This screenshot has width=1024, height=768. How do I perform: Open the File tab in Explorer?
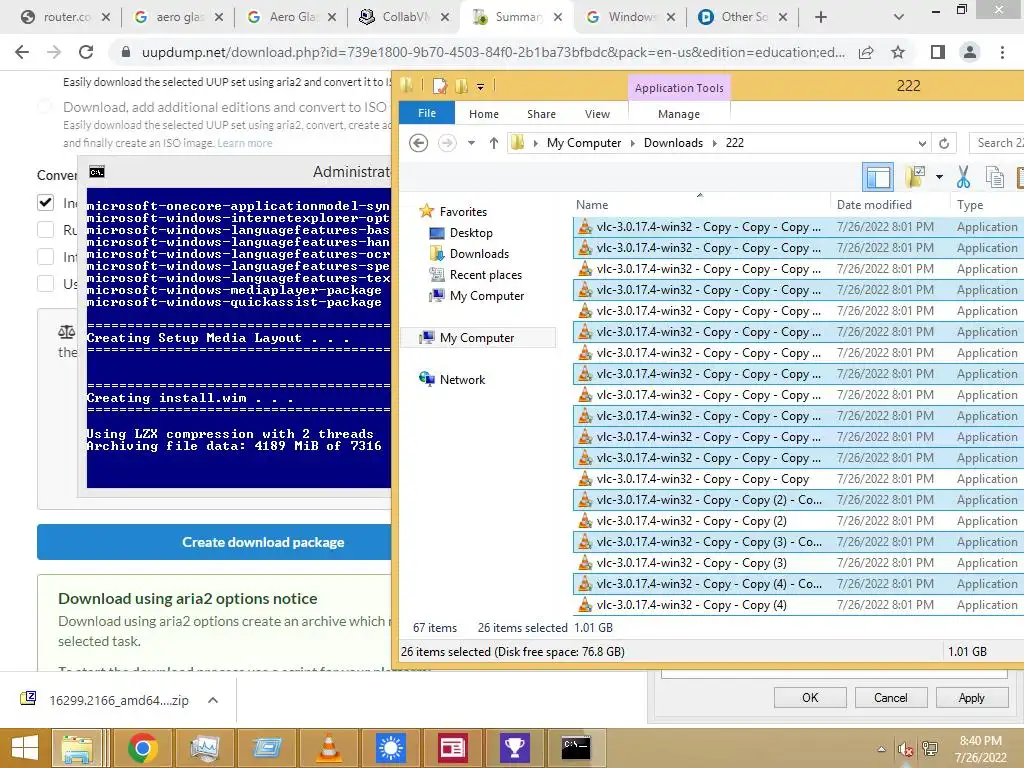tap(426, 113)
